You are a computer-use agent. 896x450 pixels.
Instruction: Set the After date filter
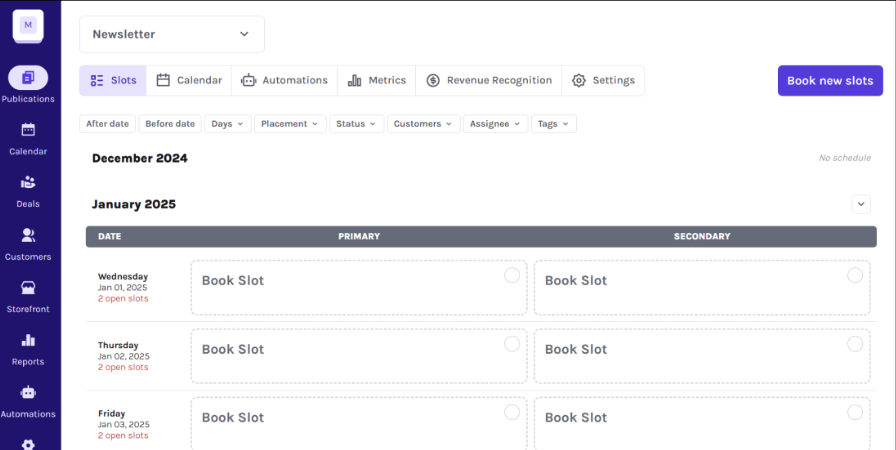(x=107, y=124)
